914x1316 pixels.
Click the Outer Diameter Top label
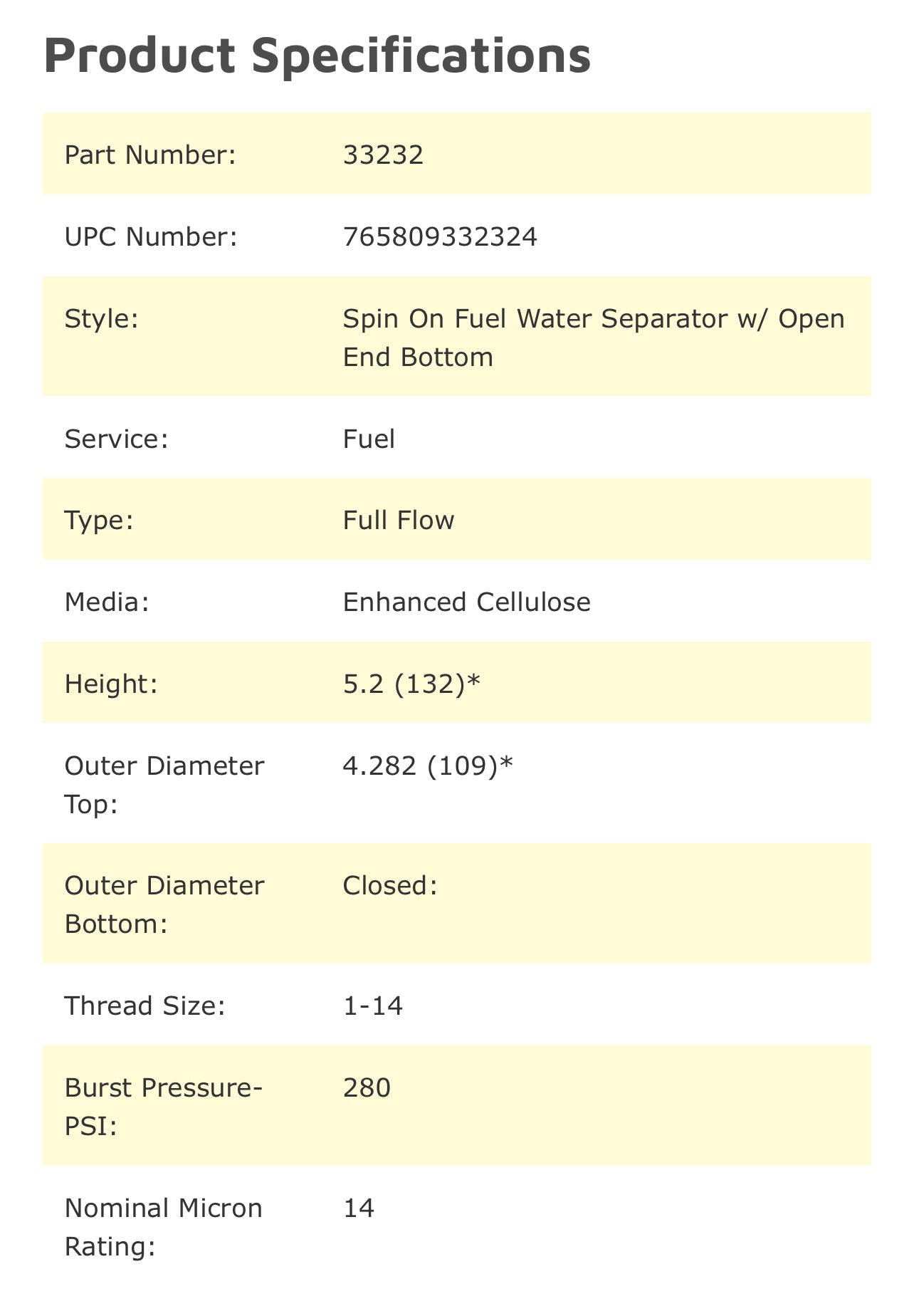[164, 785]
